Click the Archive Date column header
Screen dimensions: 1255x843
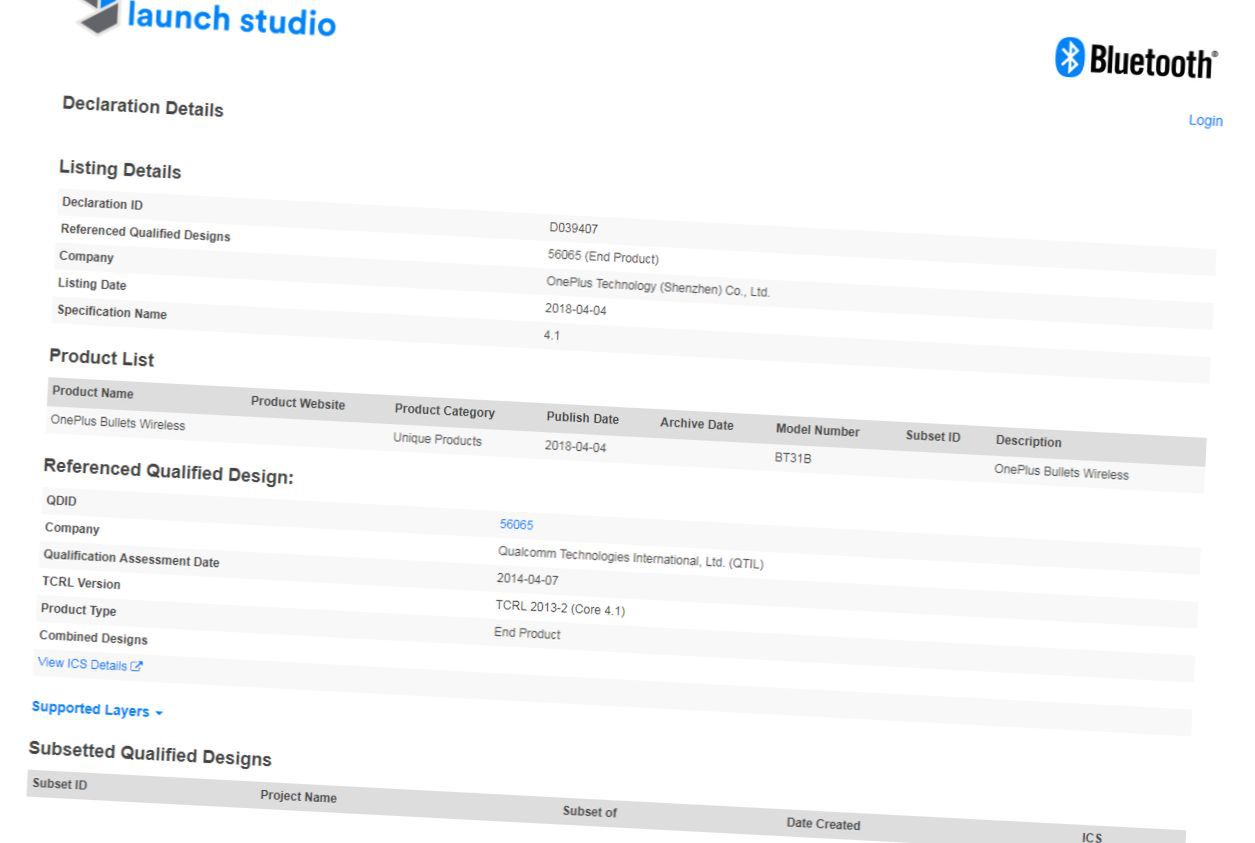(x=696, y=424)
